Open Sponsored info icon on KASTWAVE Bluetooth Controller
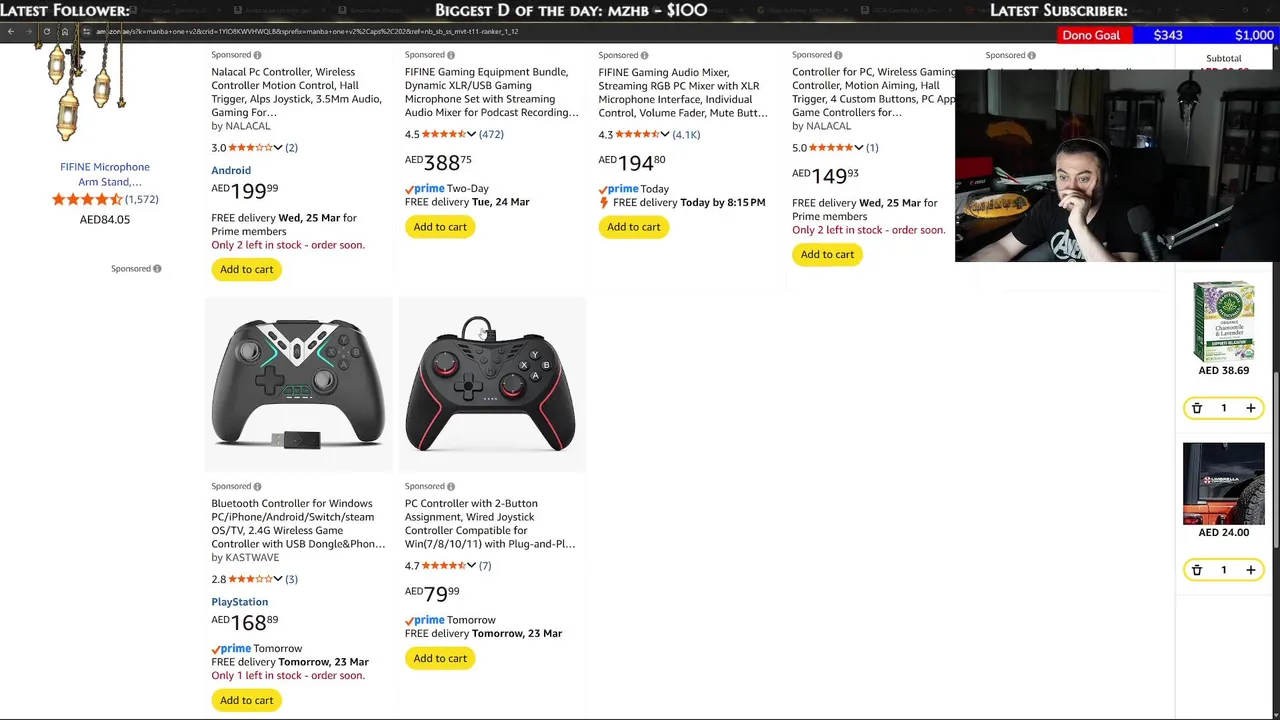Screen dimensions: 1280x720 tap(257, 487)
